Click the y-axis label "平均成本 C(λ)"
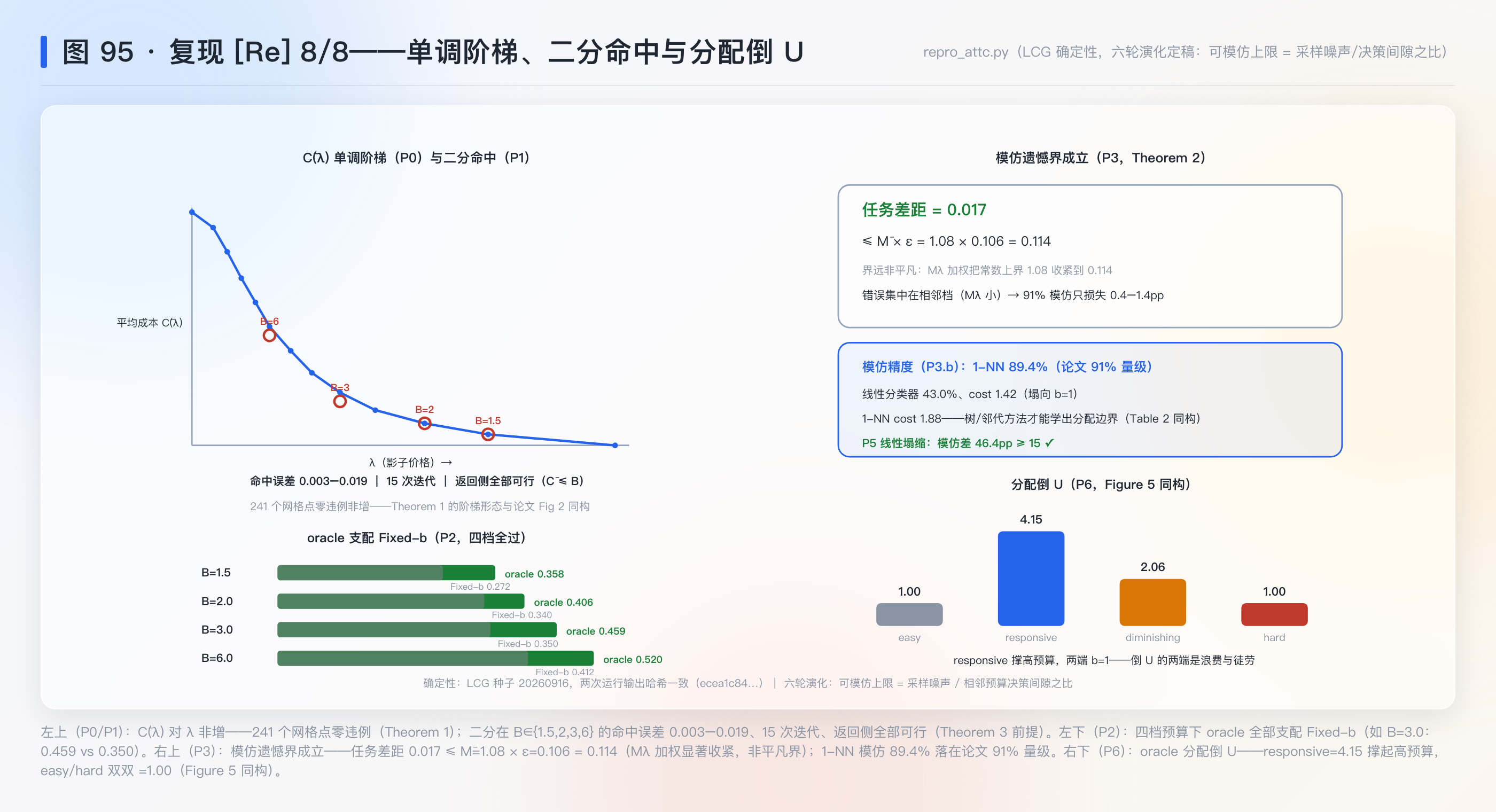 tap(150, 322)
